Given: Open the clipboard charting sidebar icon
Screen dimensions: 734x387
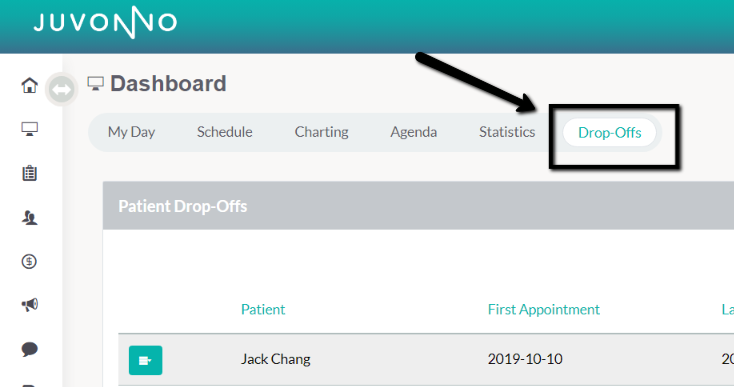Looking at the screenshot, I should [x=29, y=173].
